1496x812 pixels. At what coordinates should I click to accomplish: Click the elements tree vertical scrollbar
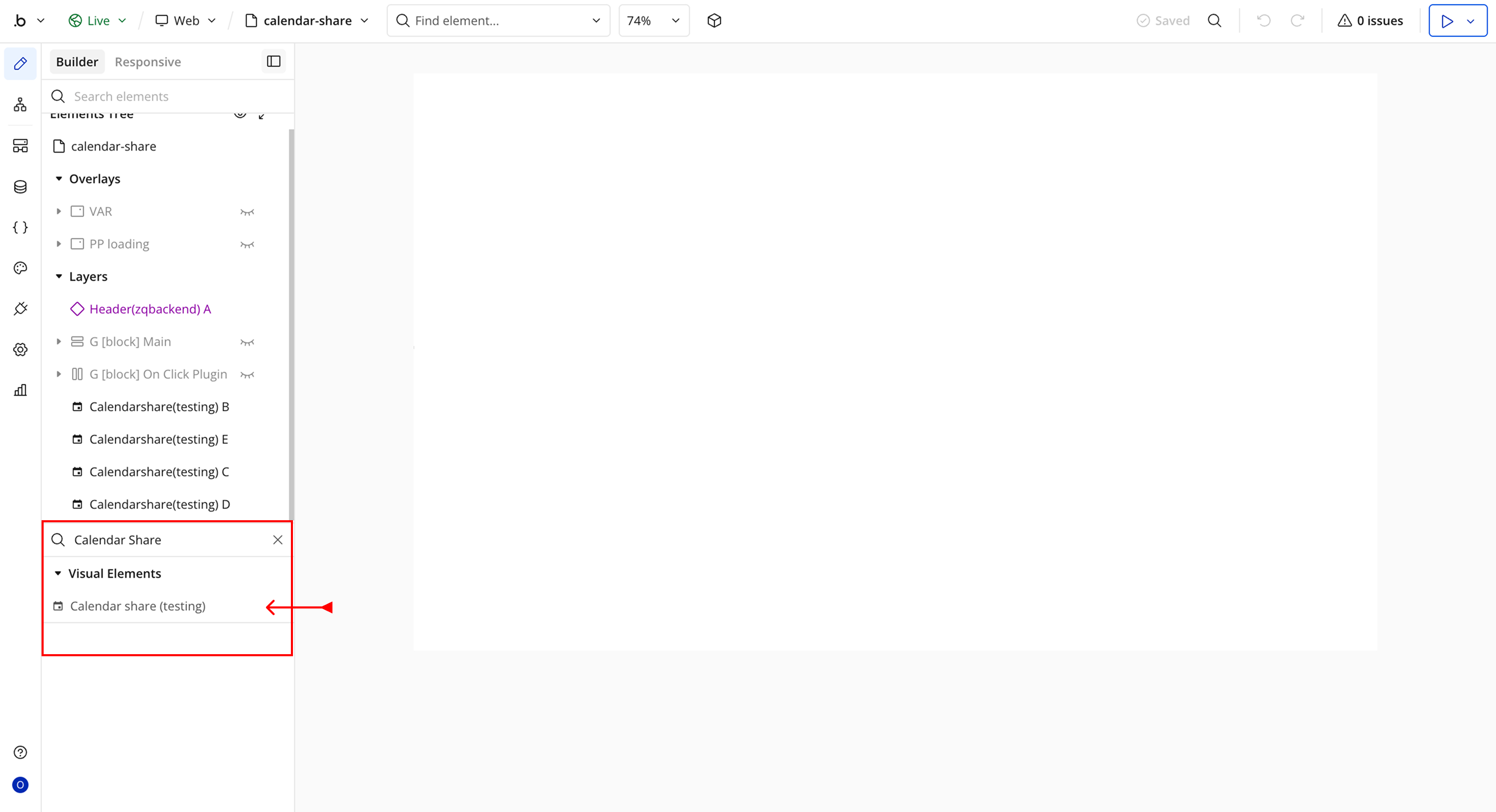[x=291, y=325]
